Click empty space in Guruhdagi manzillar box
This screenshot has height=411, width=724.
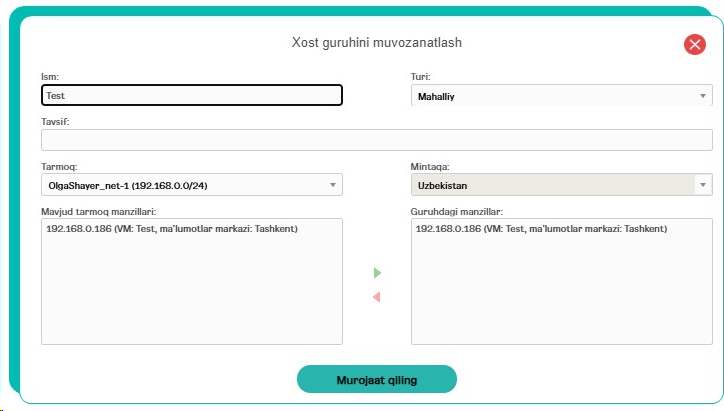(x=561, y=291)
